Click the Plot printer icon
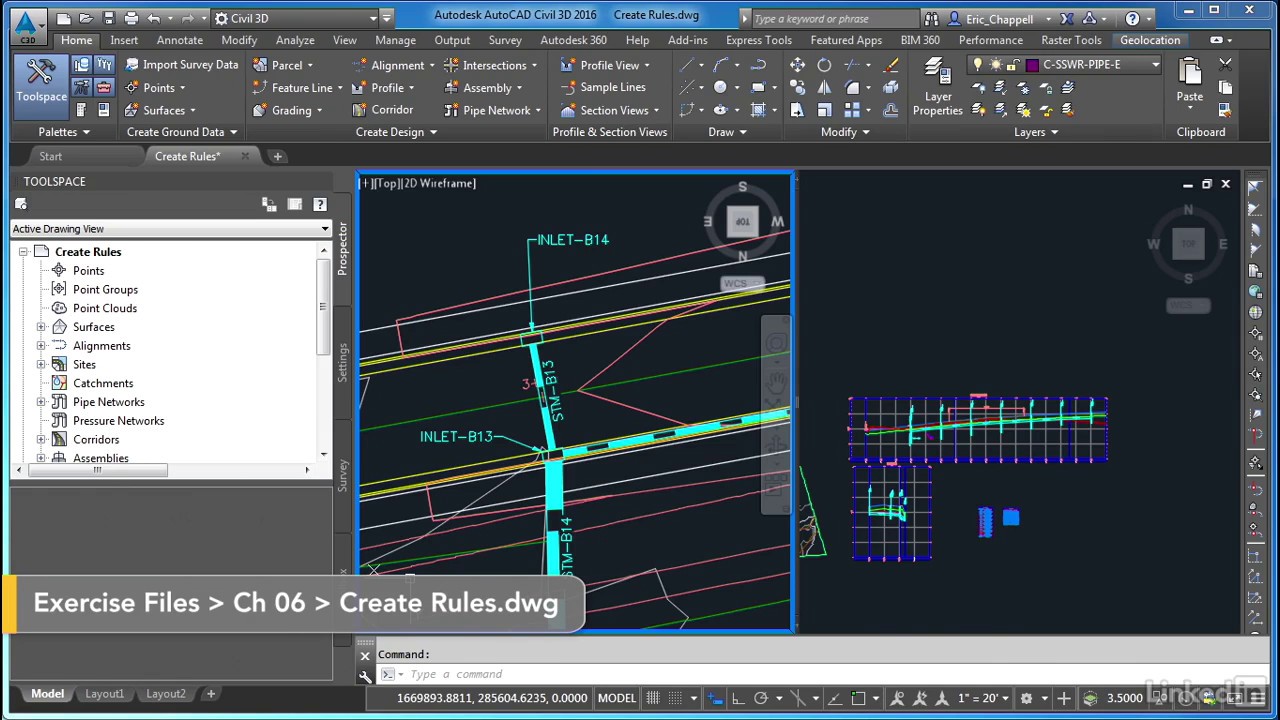This screenshot has height=720, width=1280. (x=133, y=18)
